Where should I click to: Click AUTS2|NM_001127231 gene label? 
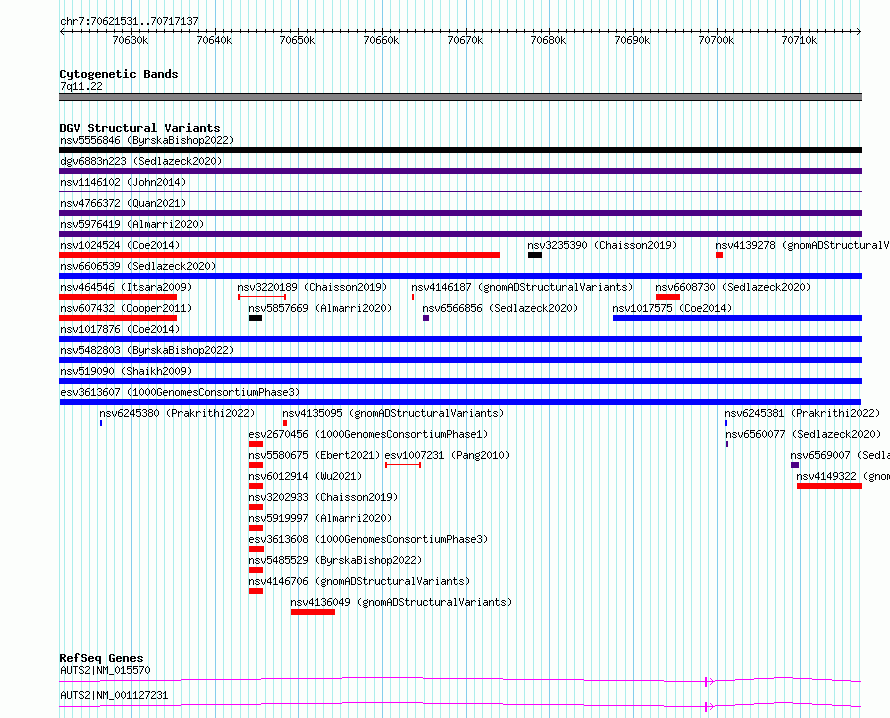[114, 695]
